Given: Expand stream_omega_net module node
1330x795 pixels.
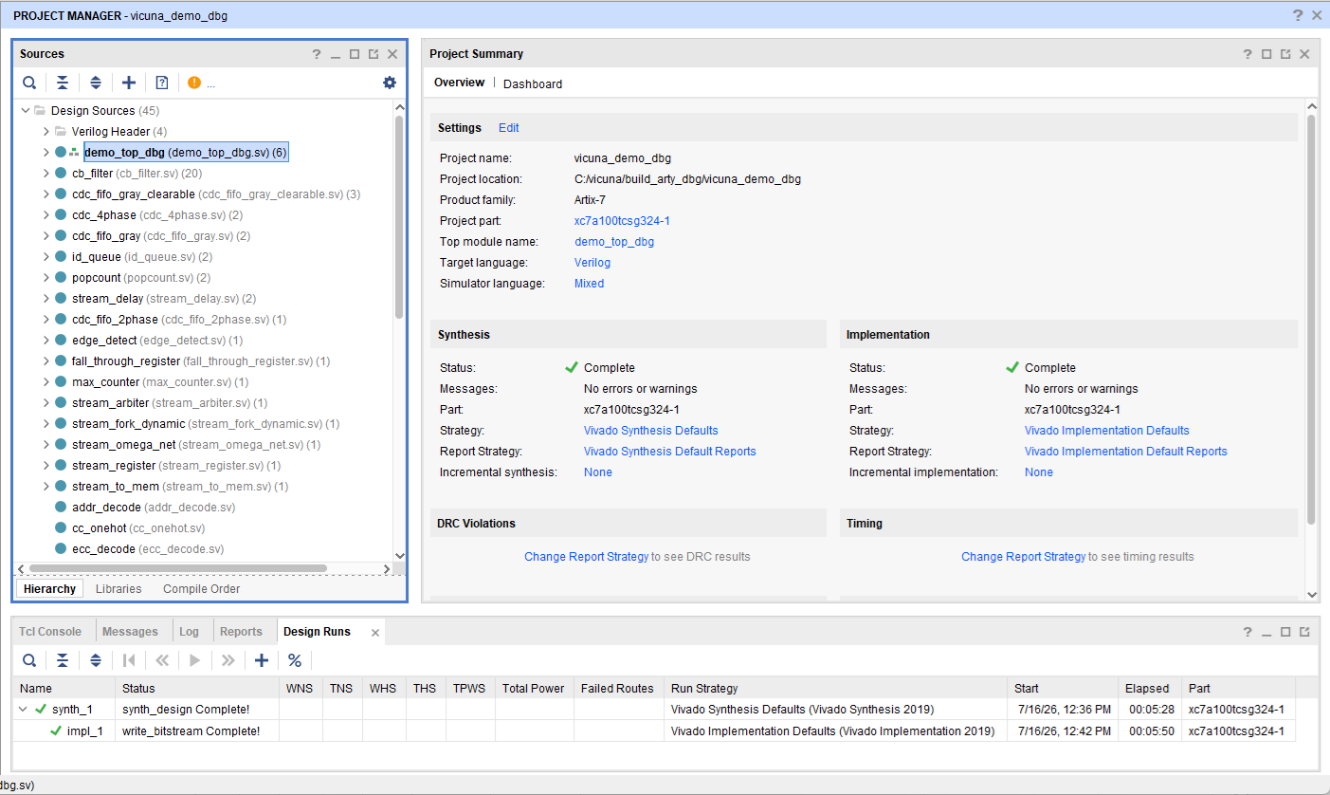Looking at the screenshot, I should click(46, 445).
